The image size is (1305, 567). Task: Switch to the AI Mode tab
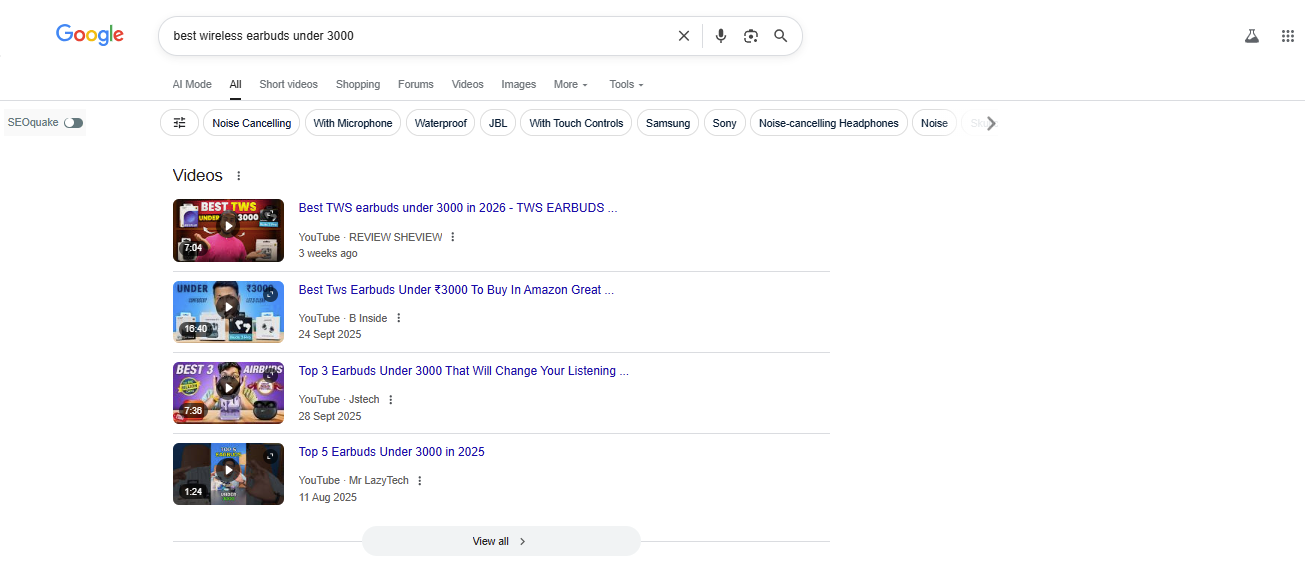[x=192, y=84]
